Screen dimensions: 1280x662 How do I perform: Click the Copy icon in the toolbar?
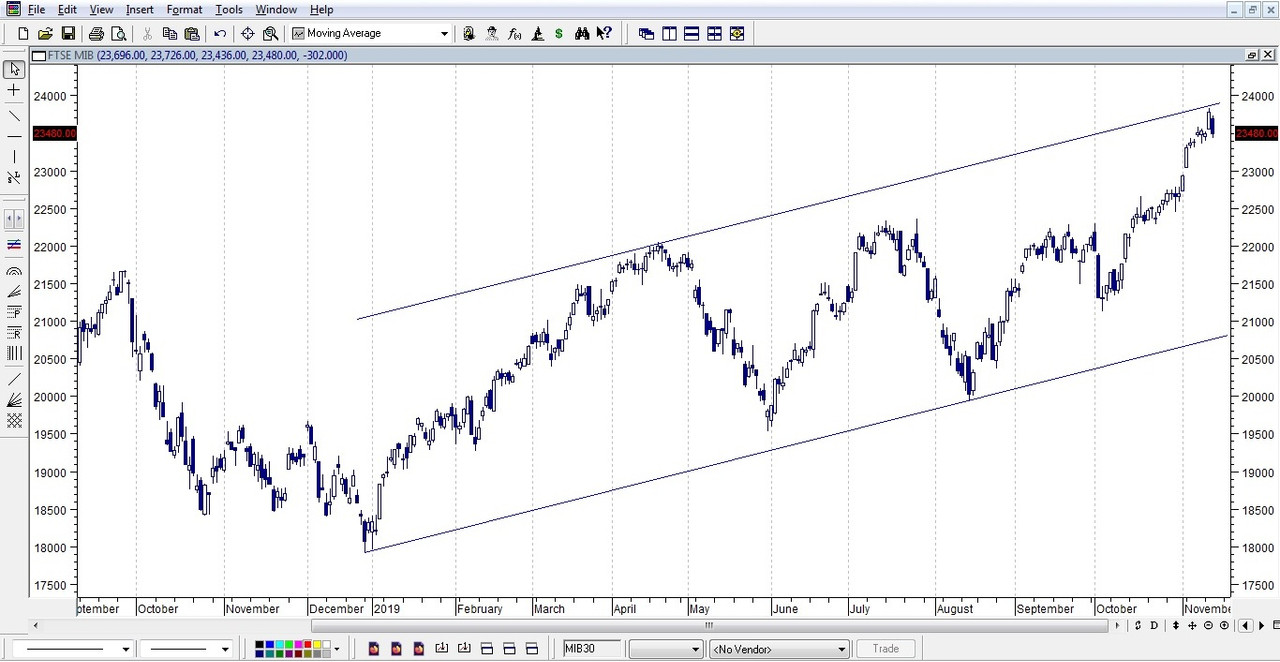[170, 33]
